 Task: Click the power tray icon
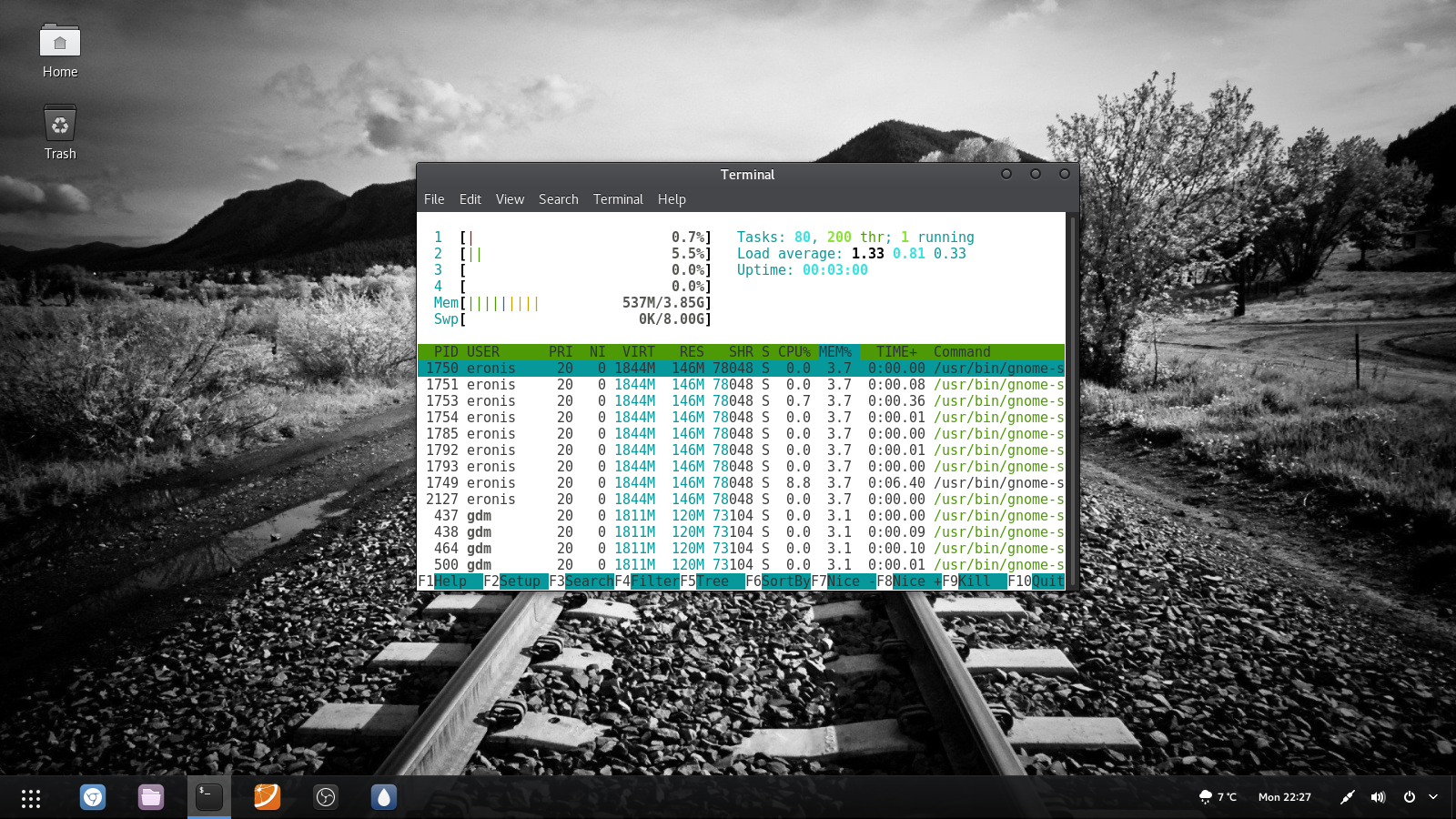(x=1409, y=797)
